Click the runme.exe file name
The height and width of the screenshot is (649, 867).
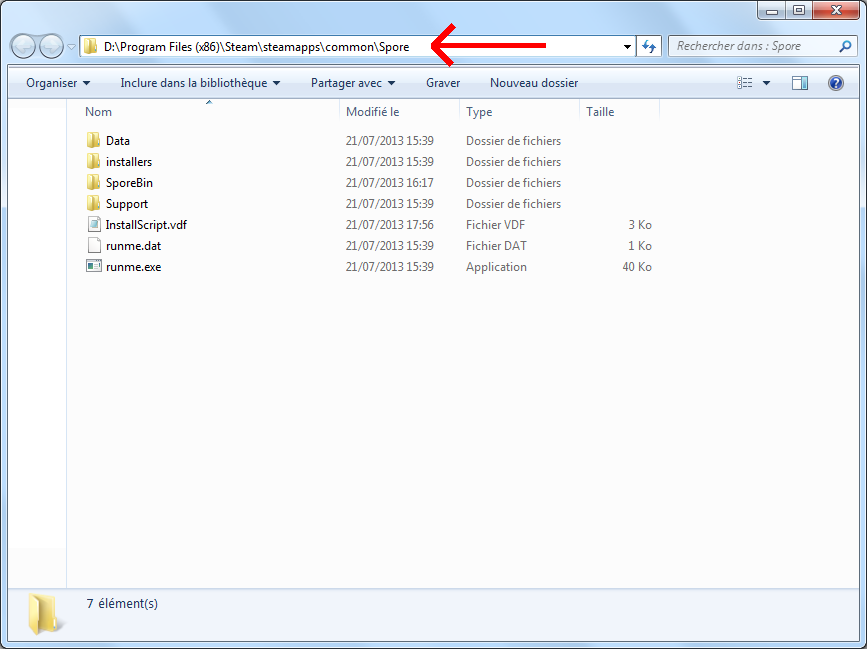pyautogui.click(x=133, y=267)
